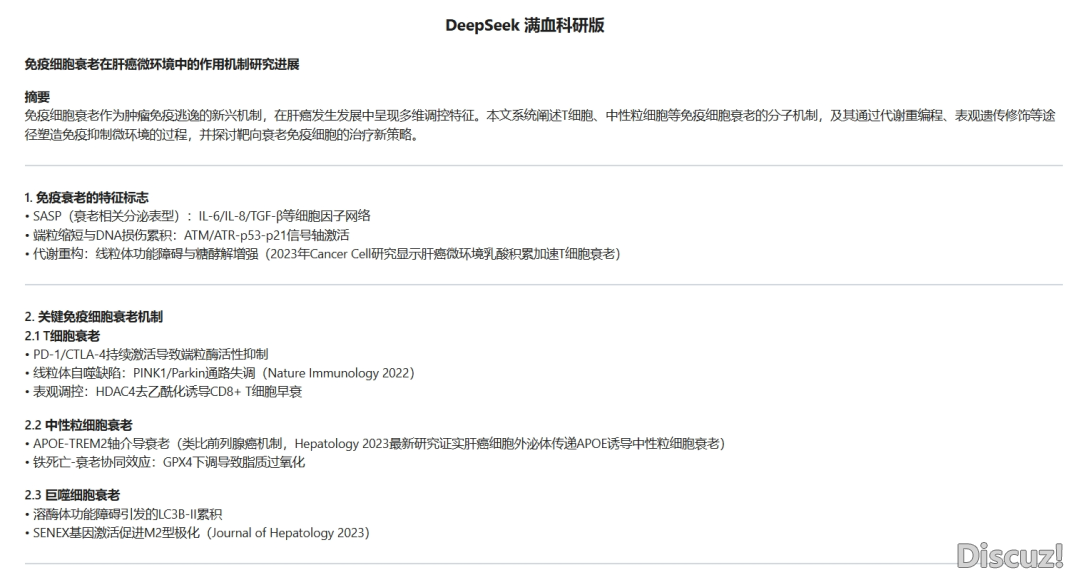
Task: Click bullet "铁死亡-衰老协同效应"
Action: click(x=165, y=462)
